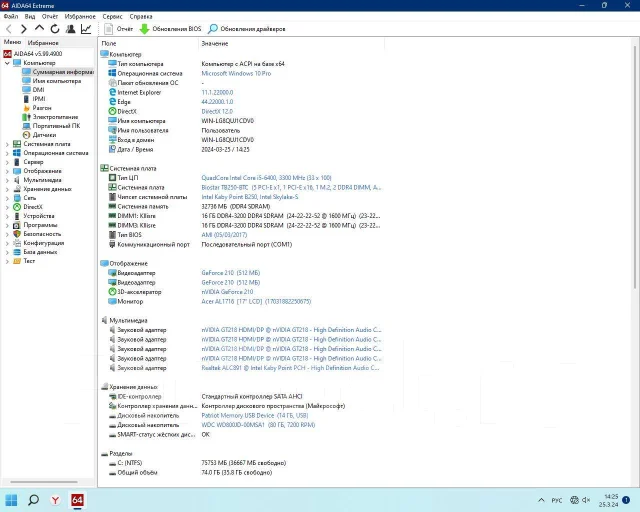This screenshot has height=512, width=640.
Task: Open Yandex browser from the taskbar
Action: tap(55, 500)
